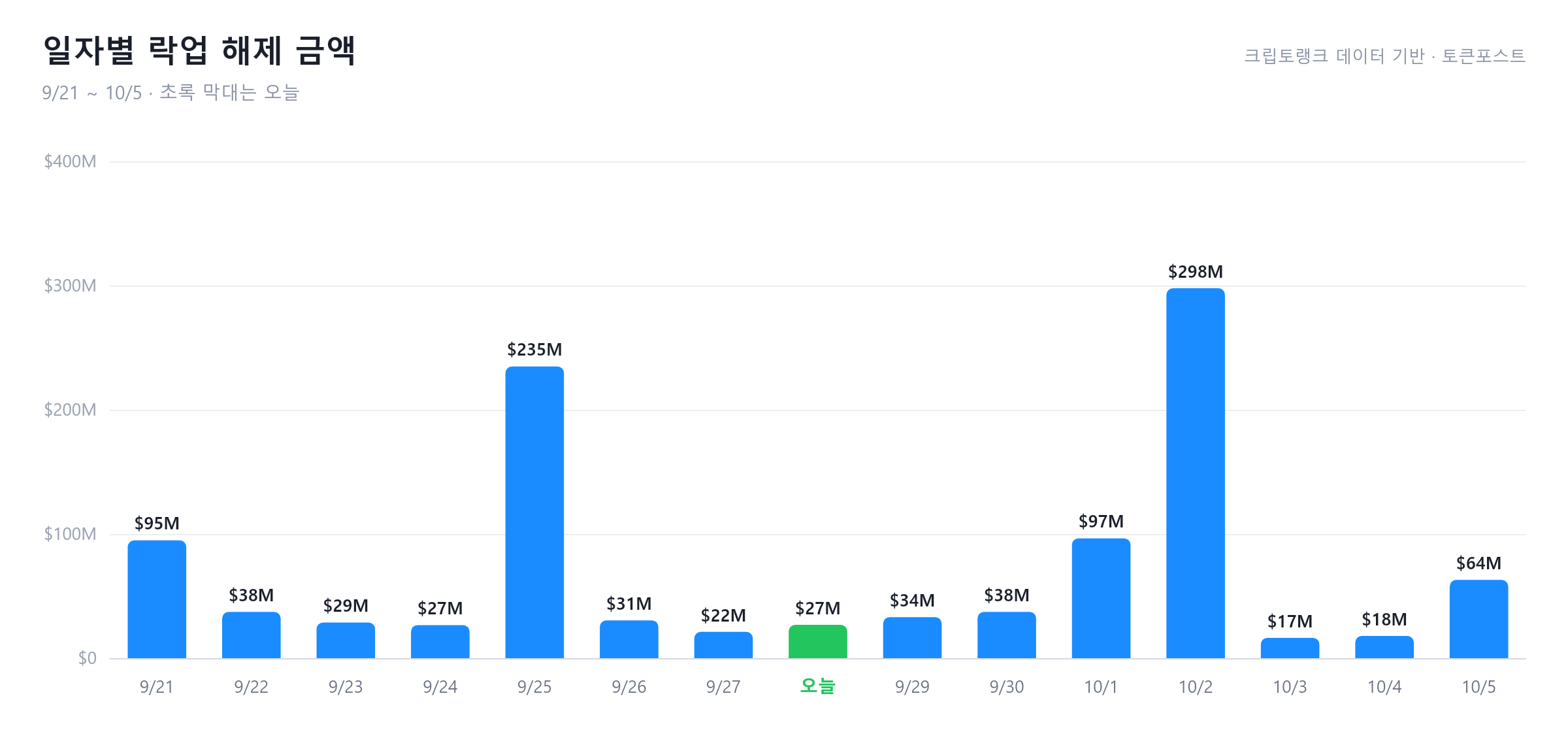This screenshot has width=1568, height=732.
Task: Click the chart title 일자별 락업 해제 금액
Action: 199,50
